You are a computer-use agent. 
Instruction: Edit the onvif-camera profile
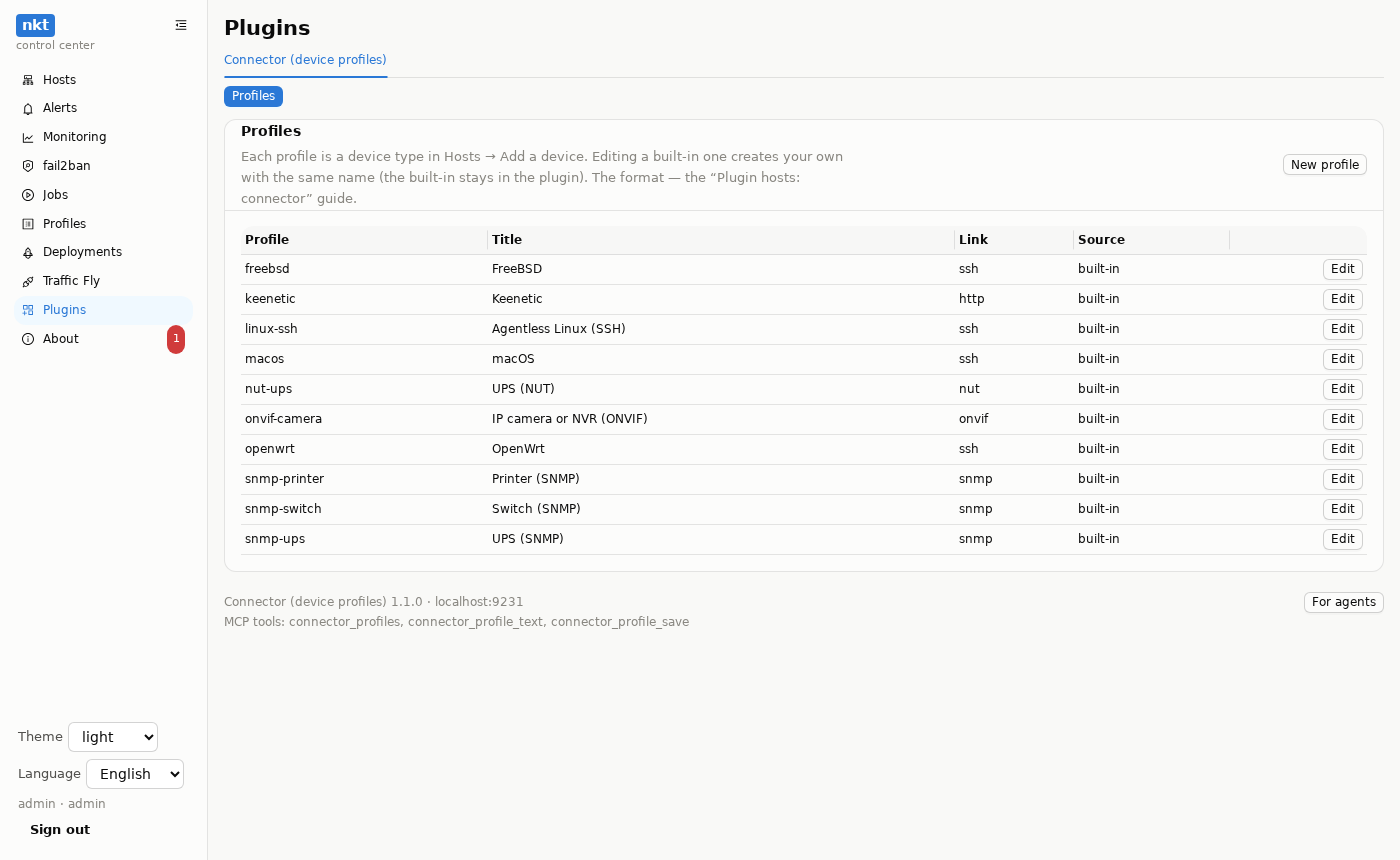click(x=1343, y=419)
